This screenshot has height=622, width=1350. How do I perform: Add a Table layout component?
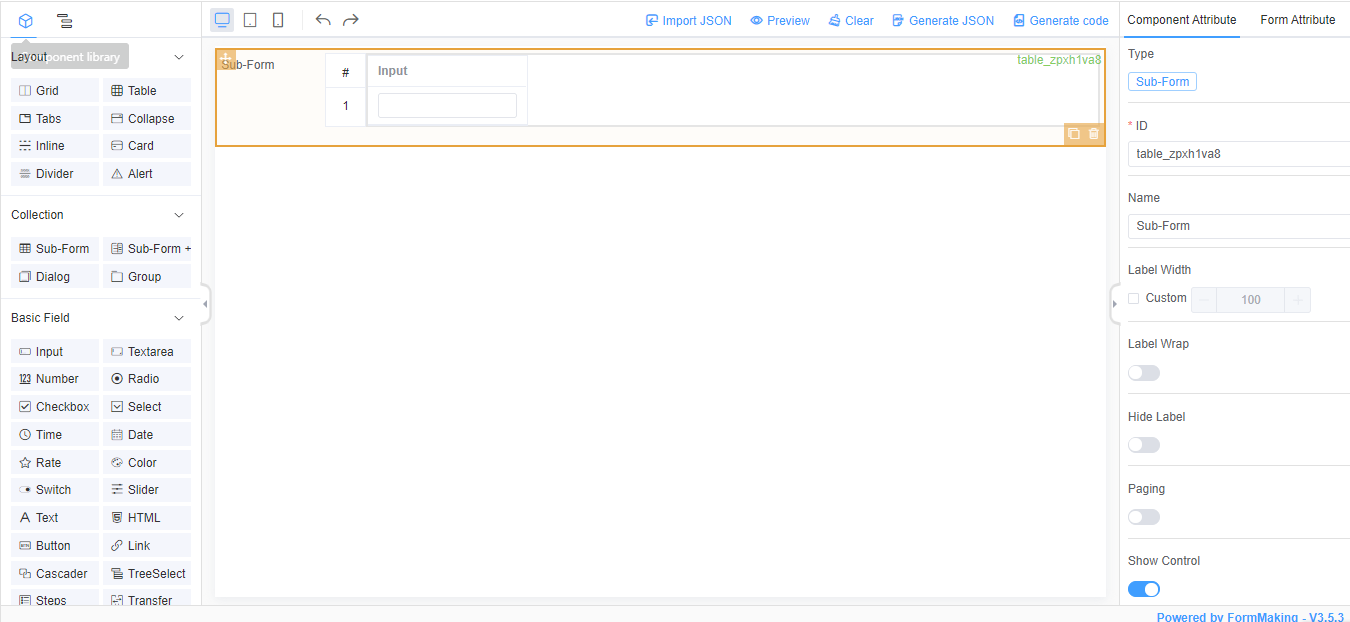[x=147, y=91]
